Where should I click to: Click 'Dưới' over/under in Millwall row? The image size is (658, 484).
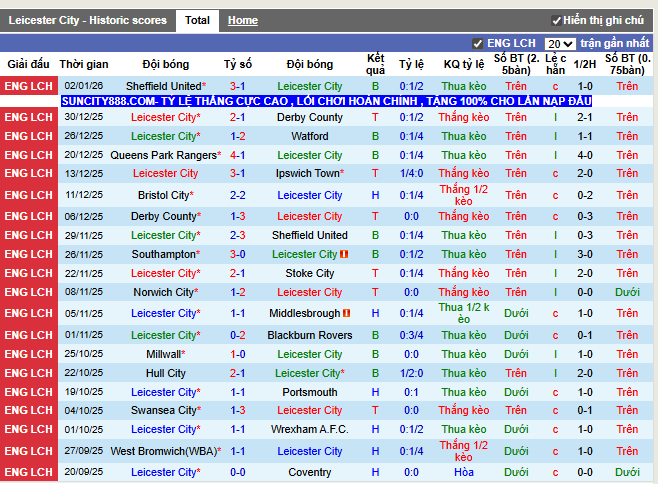516,354
